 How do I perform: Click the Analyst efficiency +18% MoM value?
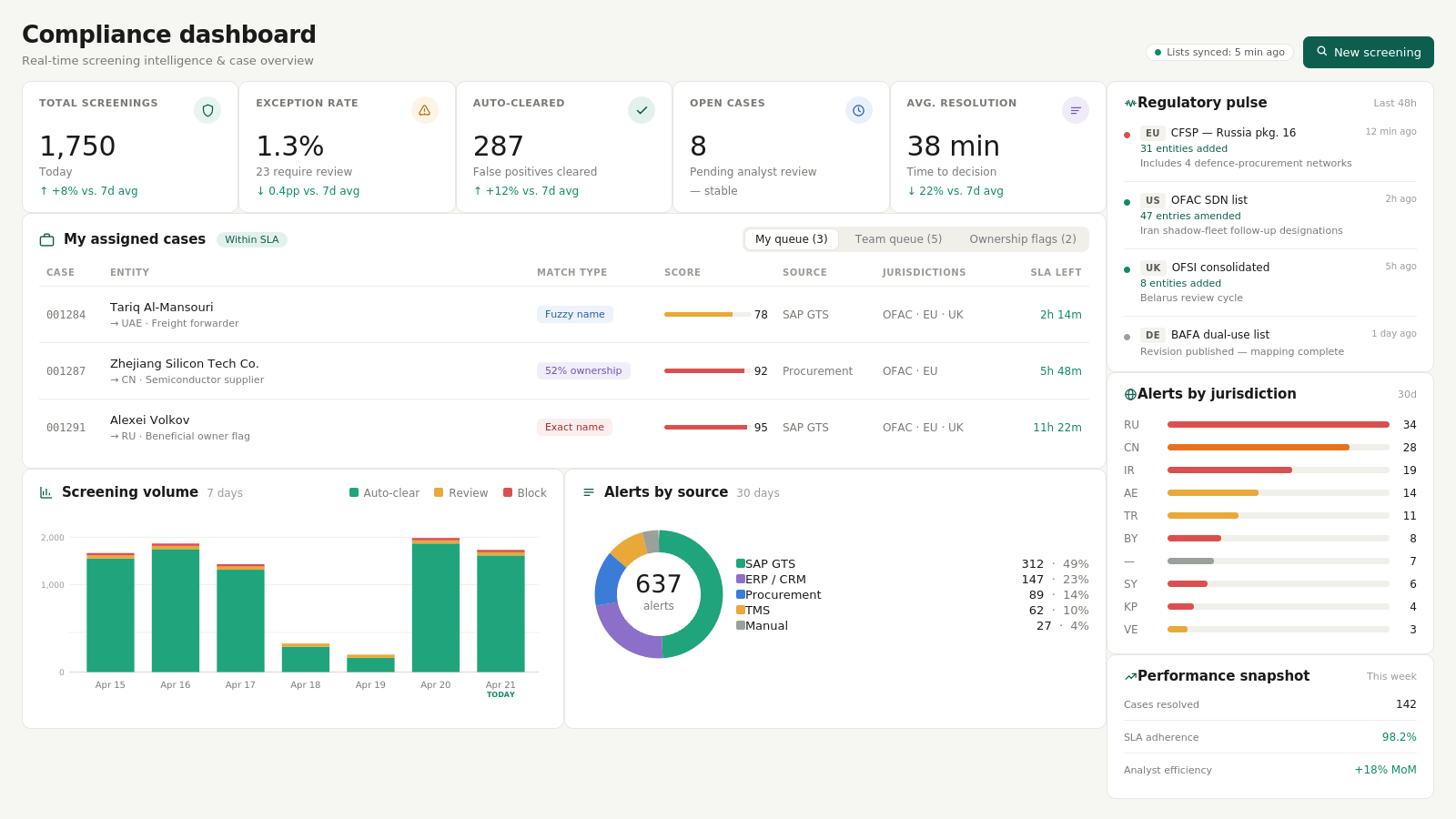pos(1385,770)
